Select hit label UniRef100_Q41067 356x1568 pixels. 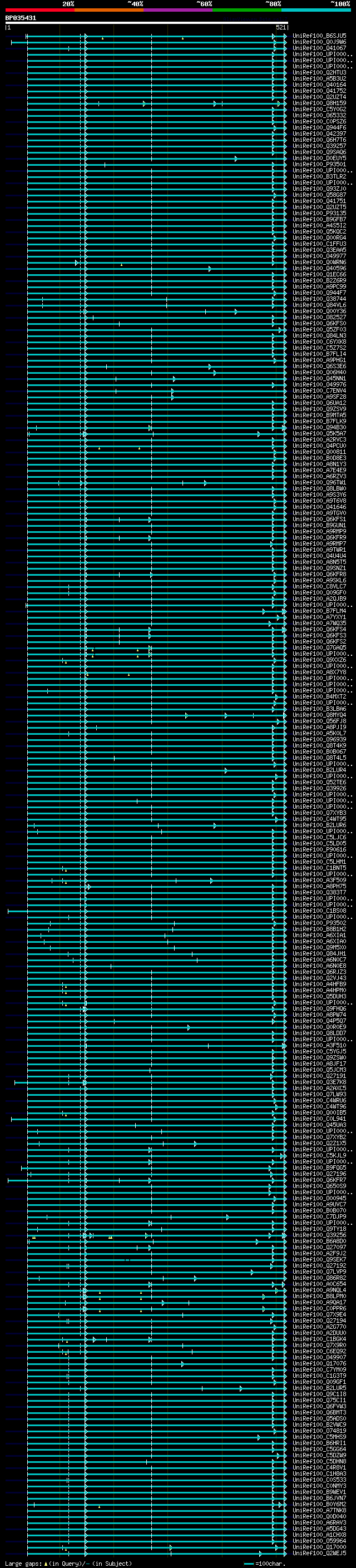click(x=319, y=48)
